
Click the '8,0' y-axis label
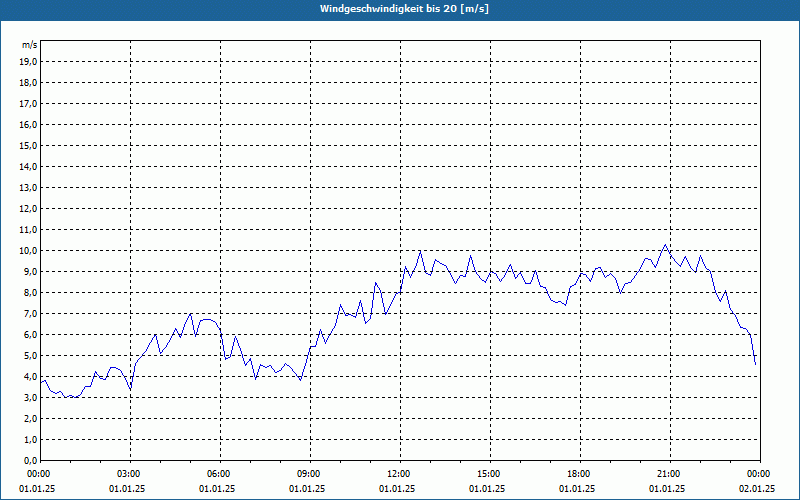(30, 292)
